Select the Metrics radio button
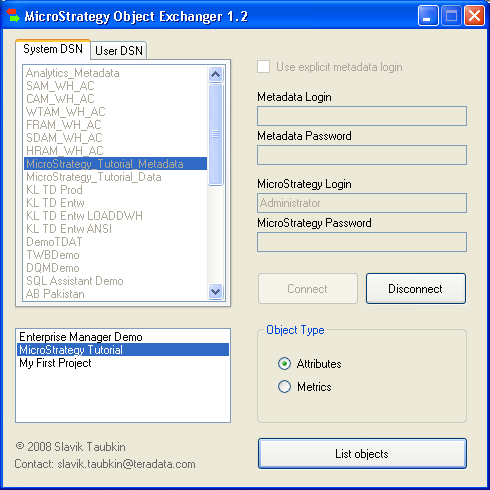 284,387
